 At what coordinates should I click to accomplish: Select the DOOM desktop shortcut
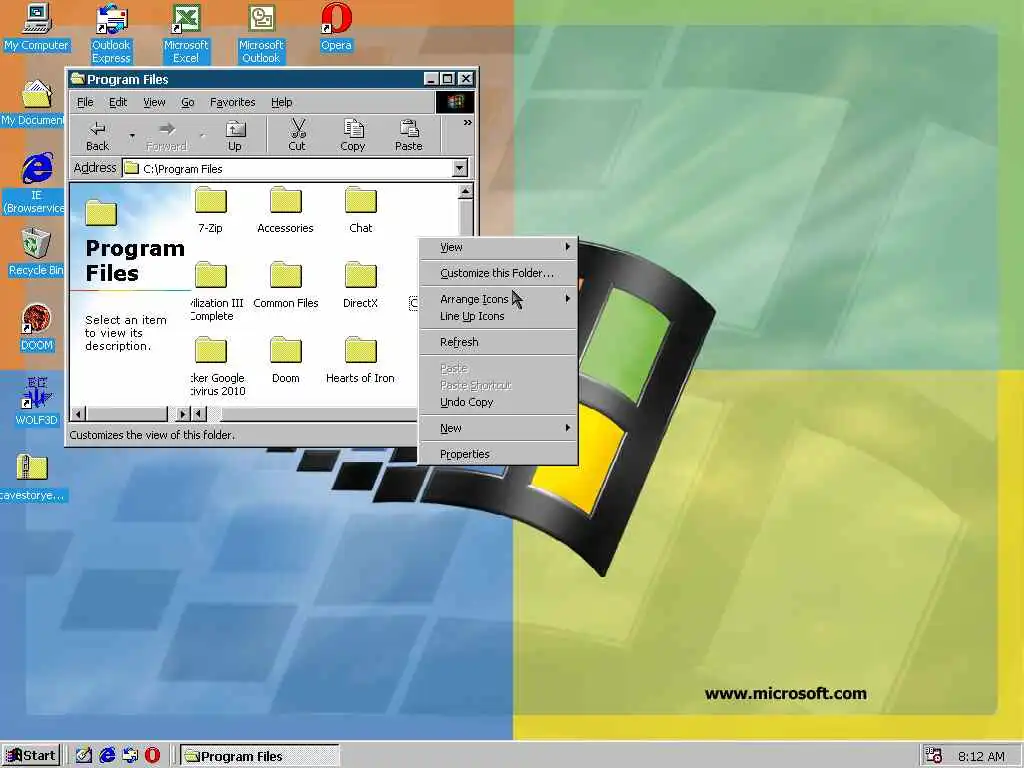click(37, 328)
